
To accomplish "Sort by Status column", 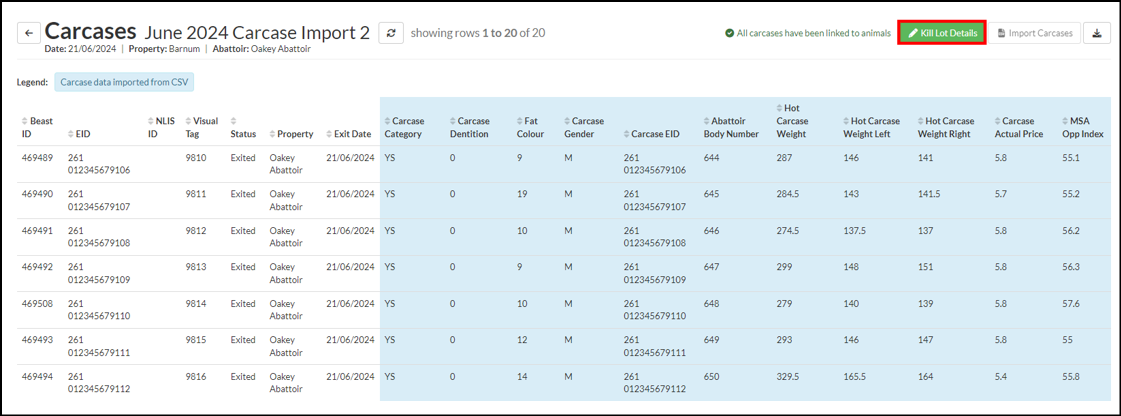I will pos(243,127).
